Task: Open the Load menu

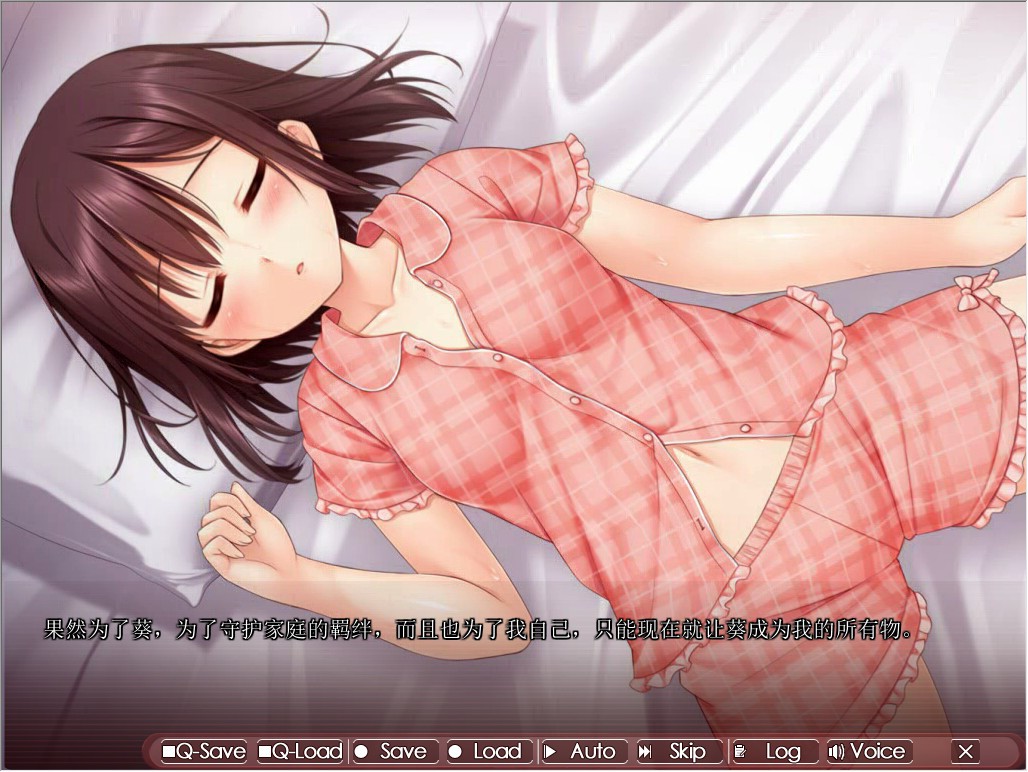Action: pyautogui.click(x=488, y=752)
